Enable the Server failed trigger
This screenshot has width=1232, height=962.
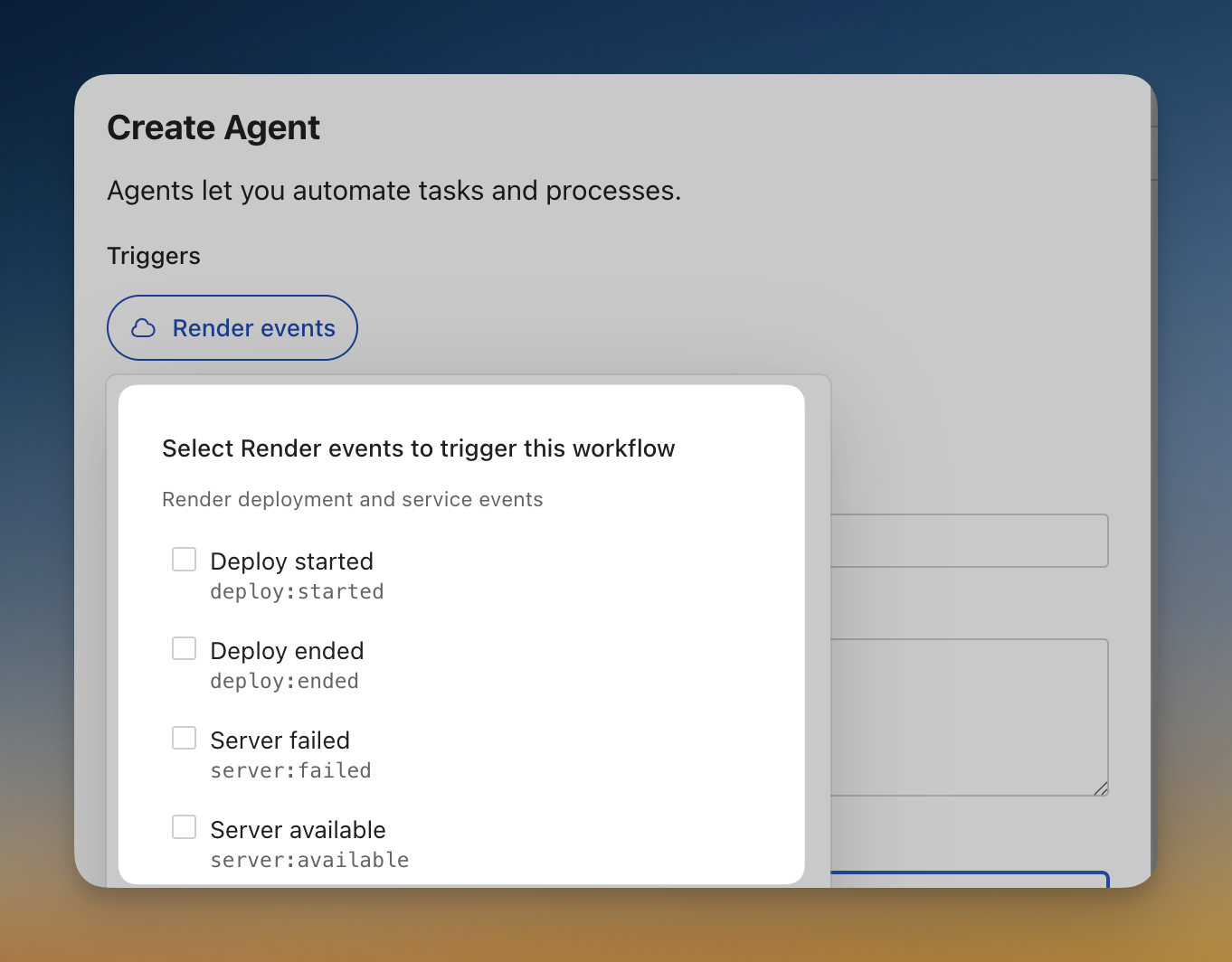tap(184, 738)
